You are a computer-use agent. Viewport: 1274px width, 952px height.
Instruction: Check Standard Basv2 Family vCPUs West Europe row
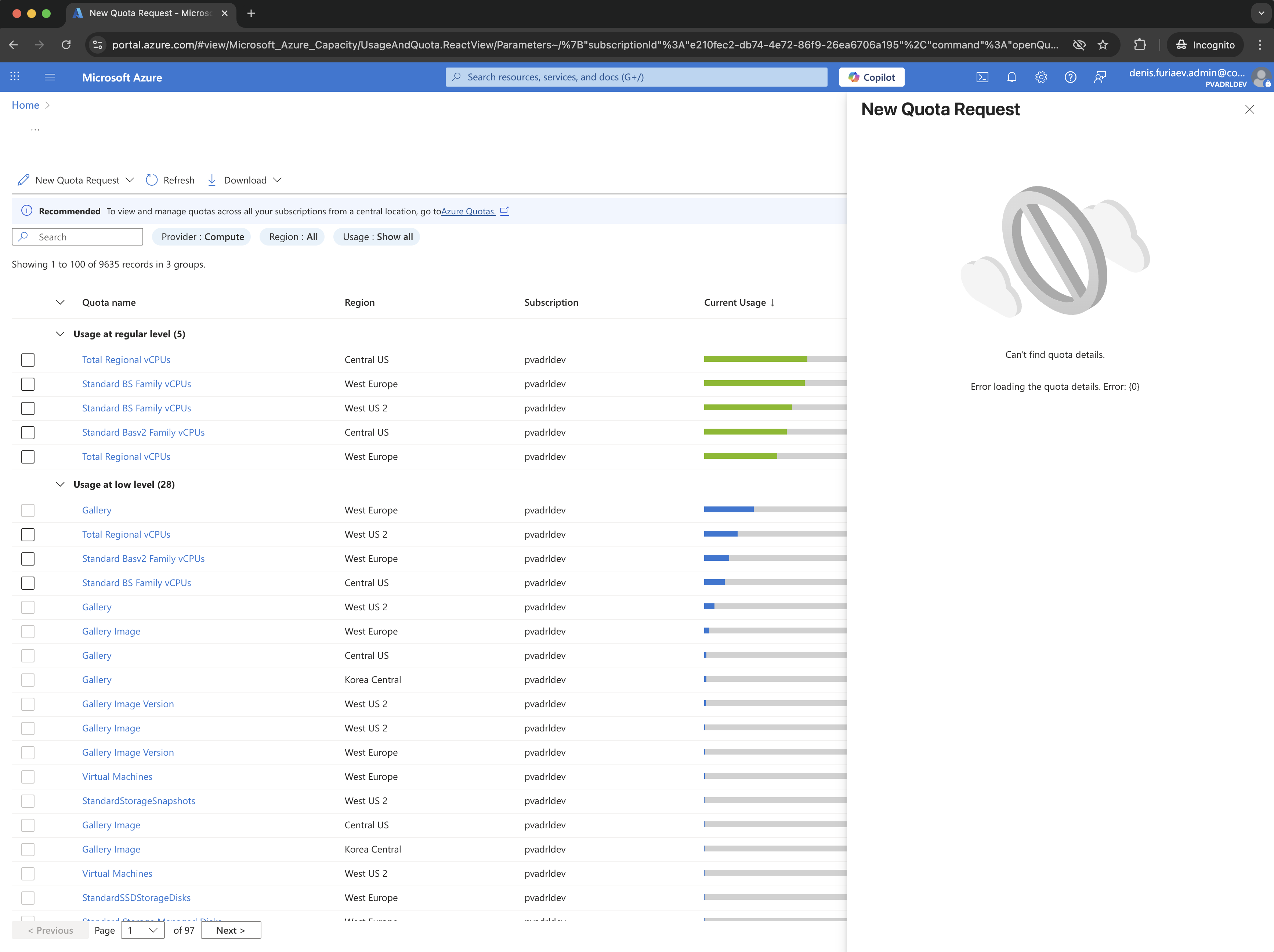[28, 559]
